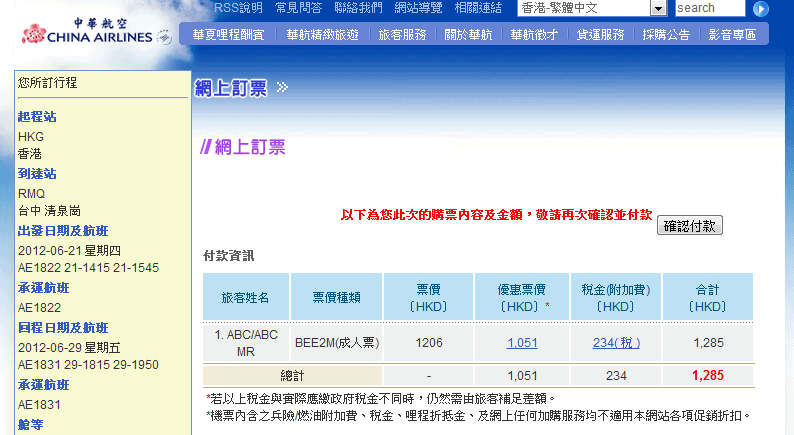Click the 1,051 discounted fare link
The width and height of the screenshot is (794, 435).
click(x=521, y=343)
